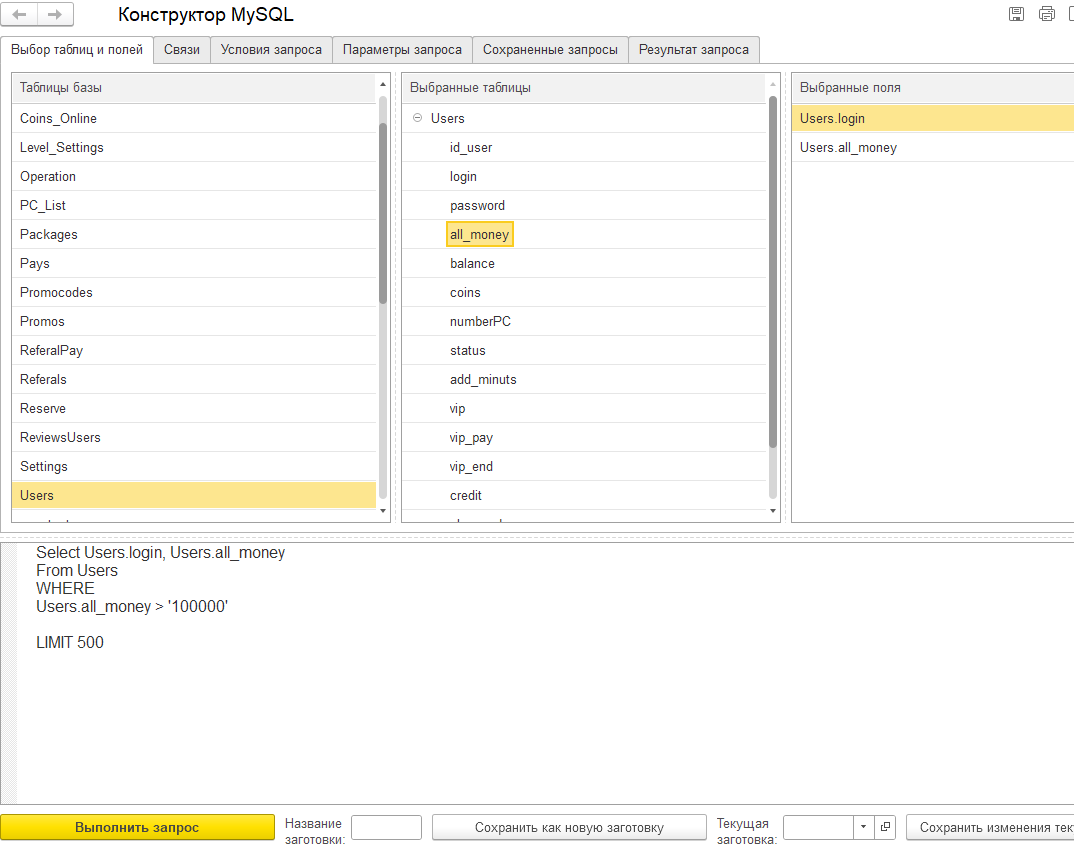Select Users.login in Выбранные поля
This screenshot has width=1074, height=852.
click(933, 118)
